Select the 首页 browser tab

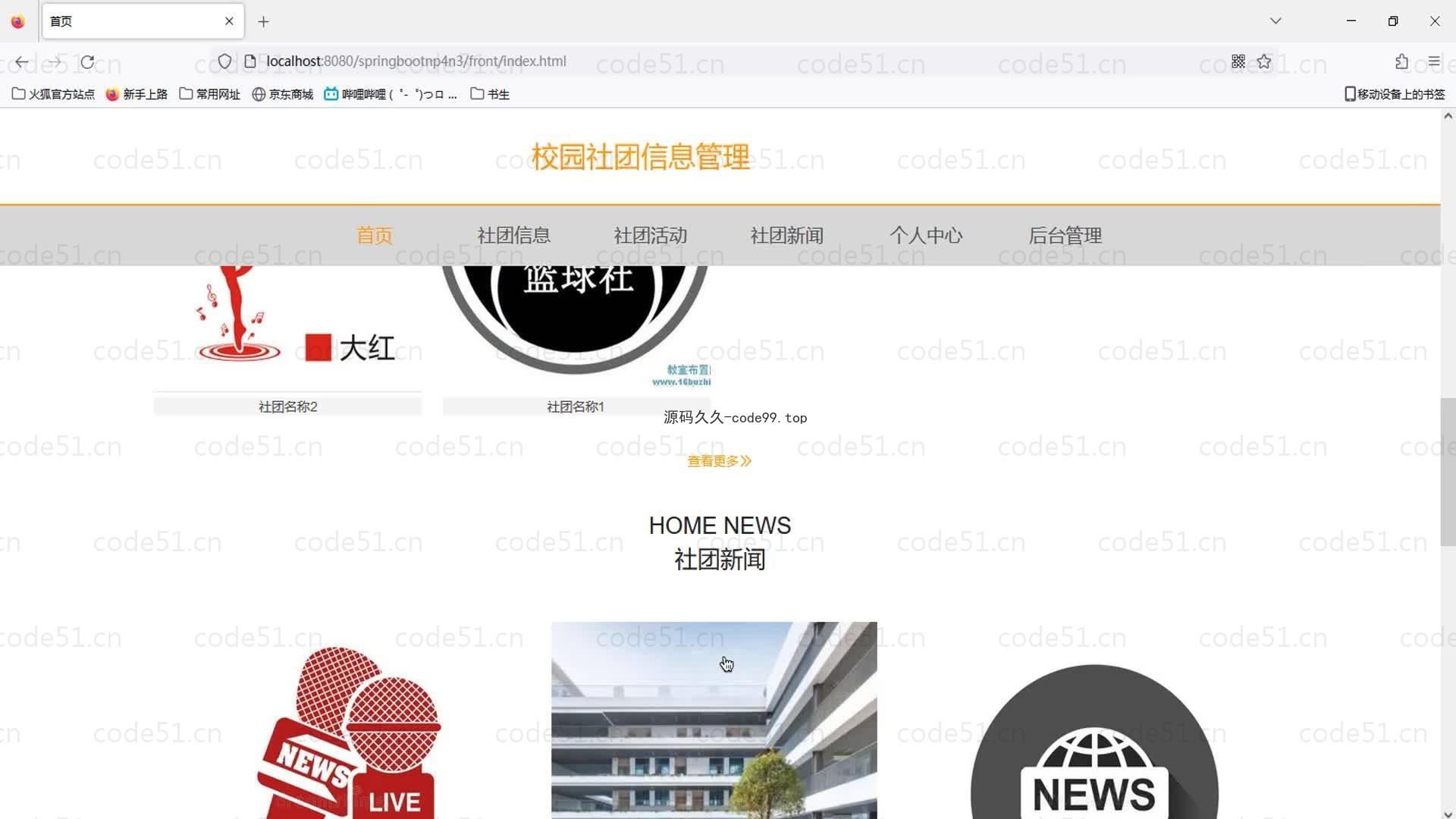(143, 21)
